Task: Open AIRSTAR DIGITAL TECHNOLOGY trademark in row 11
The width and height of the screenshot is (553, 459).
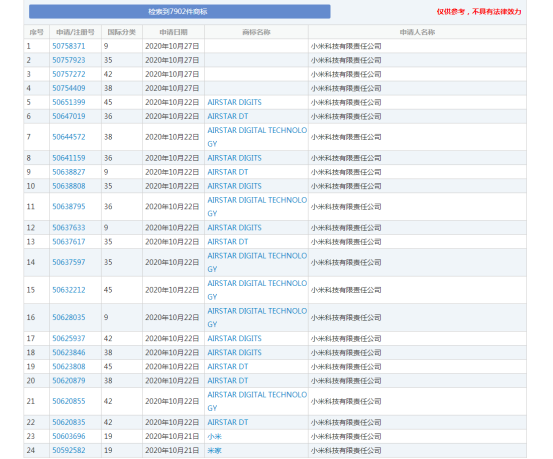Action: pyautogui.click(x=257, y=206)
